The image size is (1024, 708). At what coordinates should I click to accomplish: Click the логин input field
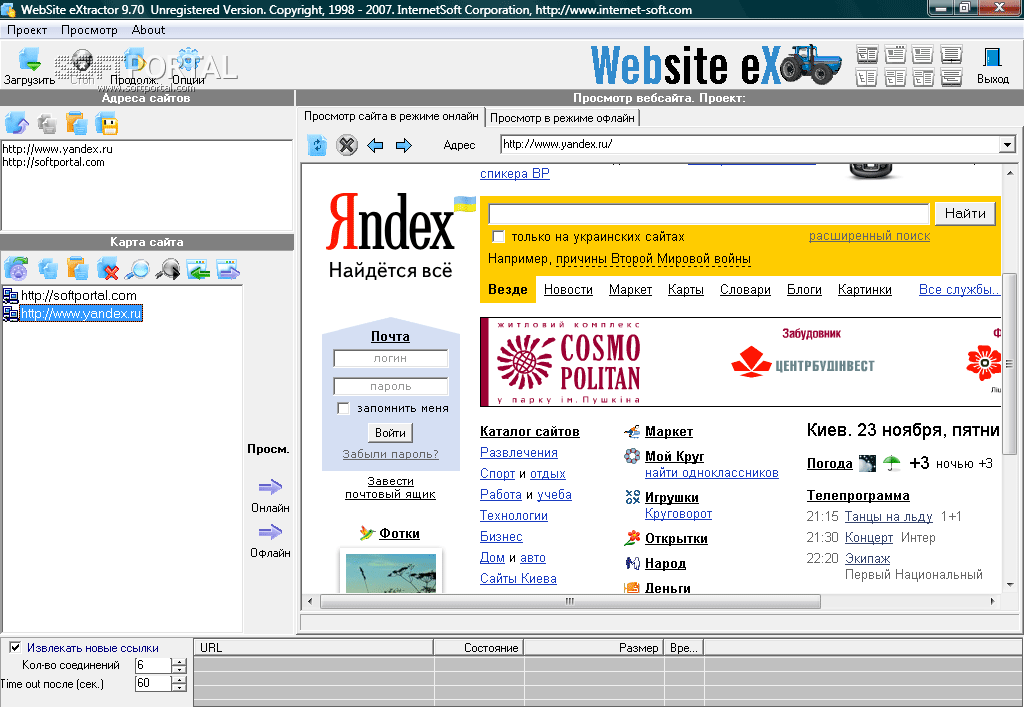click(391, 359)
